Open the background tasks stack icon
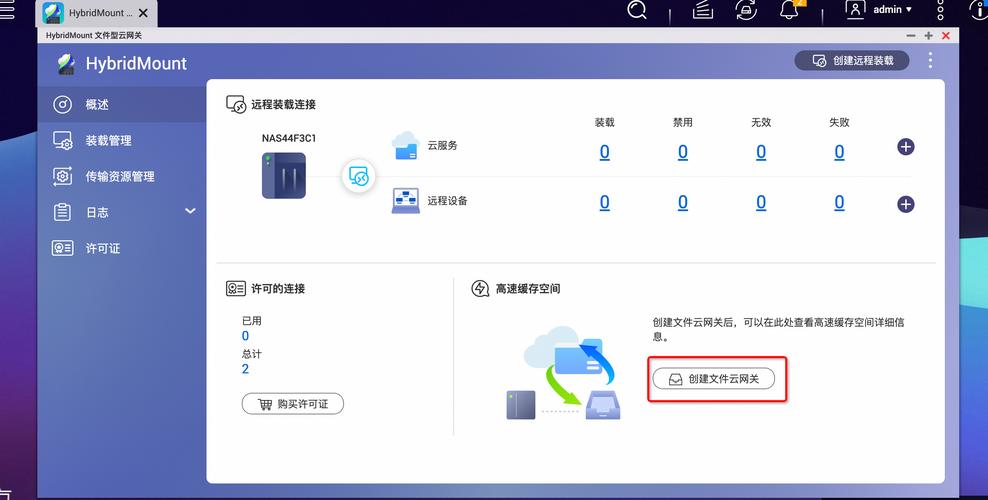The height and width of the screenshot is (500, 988). pos(703,9)
